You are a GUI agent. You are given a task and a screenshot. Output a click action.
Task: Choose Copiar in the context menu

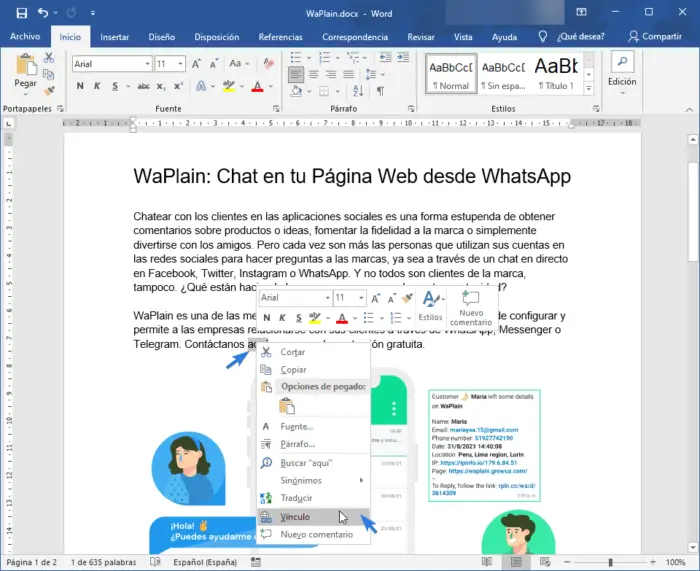(314, 370)
